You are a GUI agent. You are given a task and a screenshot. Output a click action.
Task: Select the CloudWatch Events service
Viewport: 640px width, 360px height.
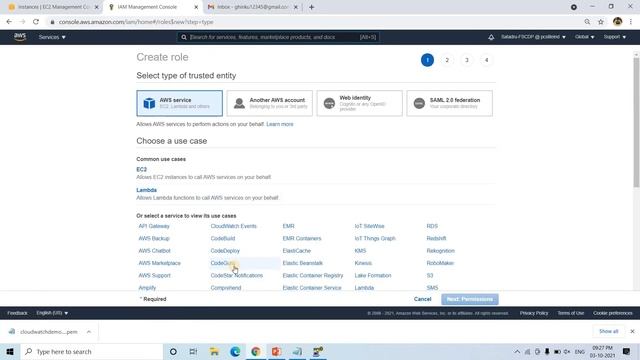point(233,226)
